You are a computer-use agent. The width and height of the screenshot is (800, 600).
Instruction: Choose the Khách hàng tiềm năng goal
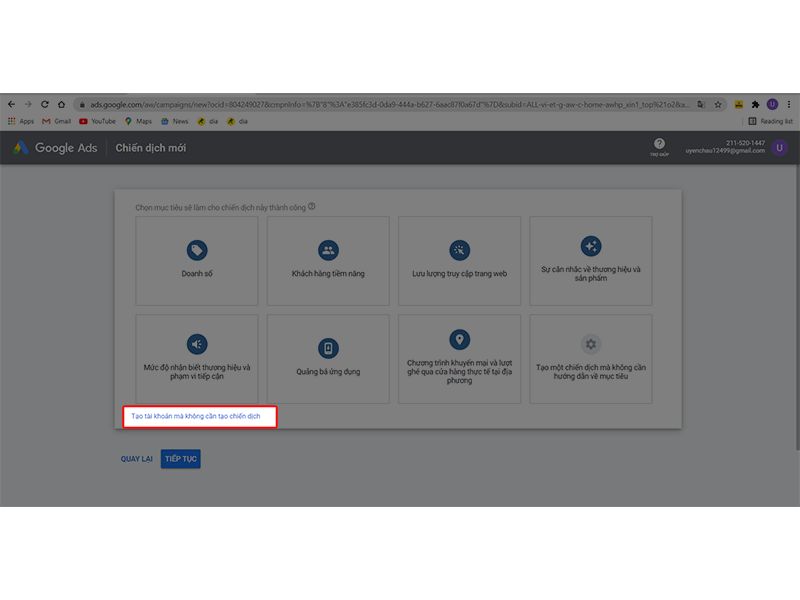pyautogui.click(x=328, y=251)
